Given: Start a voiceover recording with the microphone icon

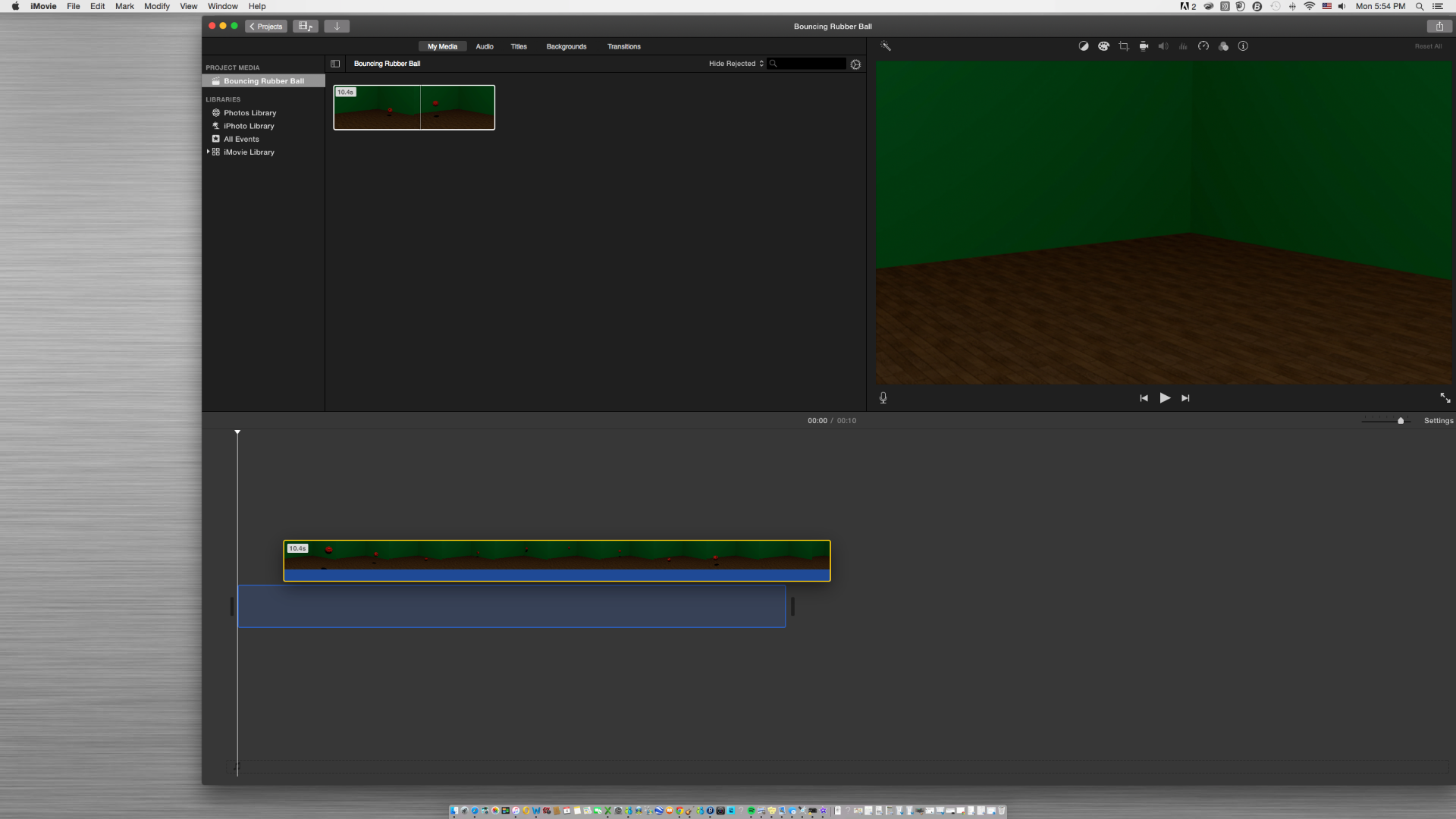Looking at the screenshot, I should tap(883, 397).
